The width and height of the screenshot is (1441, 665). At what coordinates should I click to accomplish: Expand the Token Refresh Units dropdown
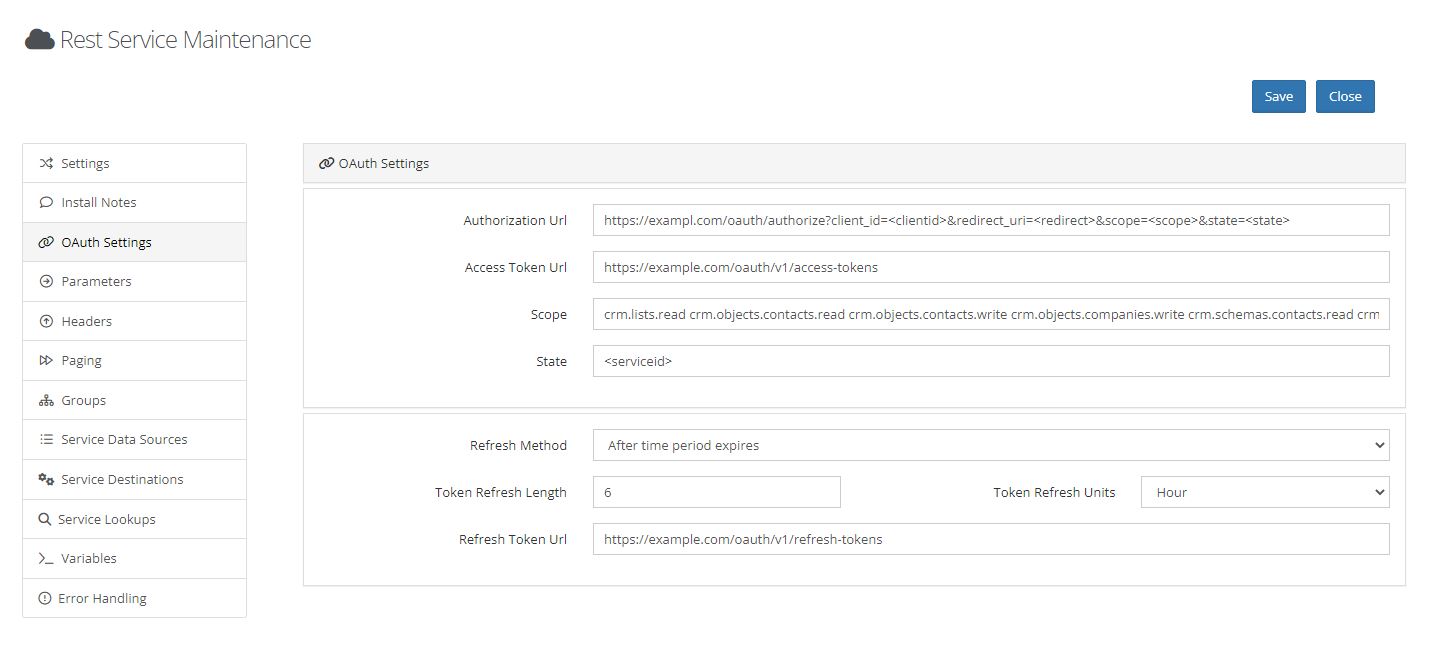1264,492
